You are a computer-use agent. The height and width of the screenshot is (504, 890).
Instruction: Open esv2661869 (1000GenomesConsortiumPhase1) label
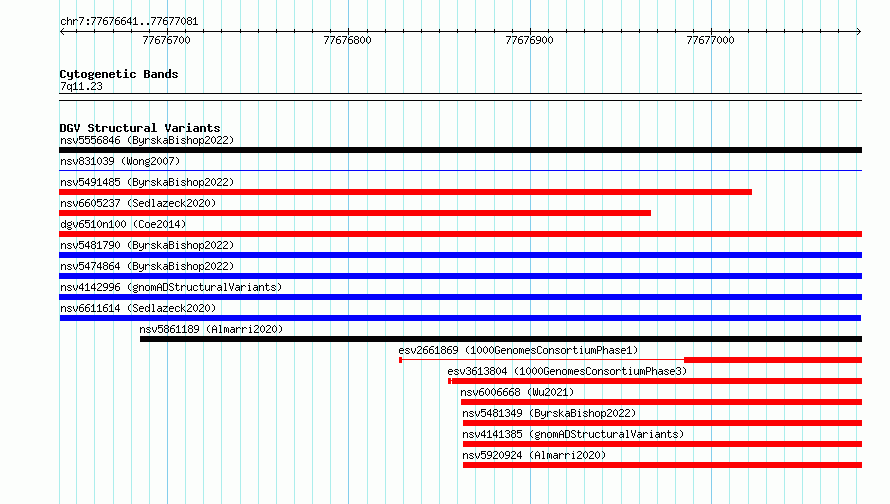pyautogui.click(x=518, y=350)
